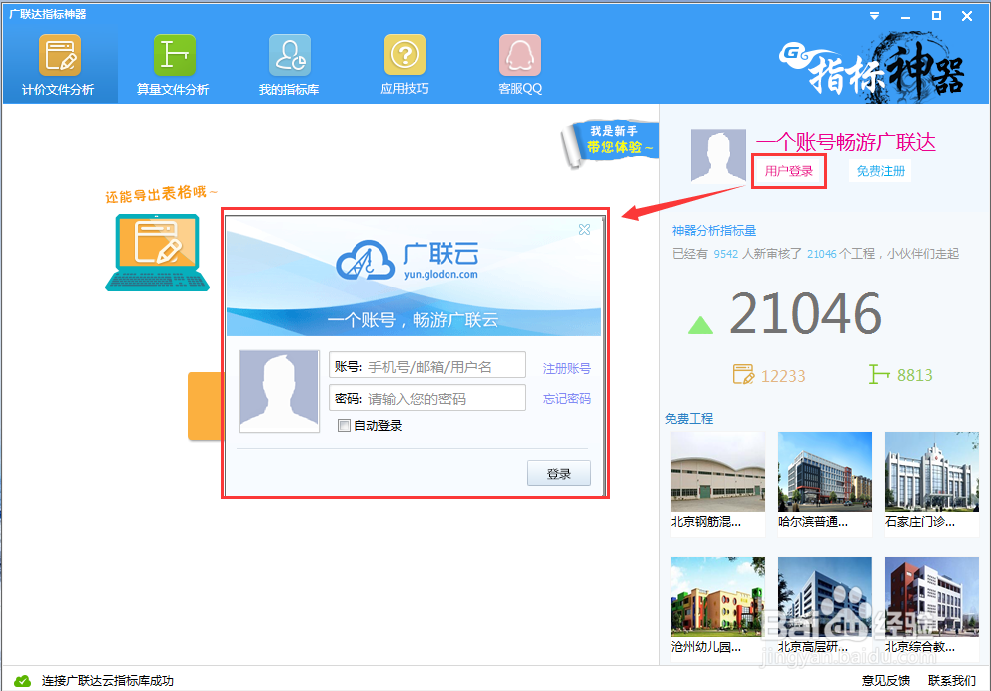The height and width of the screenshot is (691, 991).
Task: Click 连接广联达云指标库成功 status text
Action: click(107, 681)
